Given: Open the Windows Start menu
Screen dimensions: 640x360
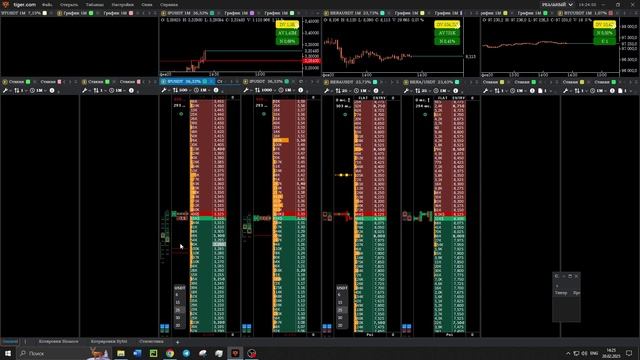Looking at the screenshot, I should tap(8, 353).
